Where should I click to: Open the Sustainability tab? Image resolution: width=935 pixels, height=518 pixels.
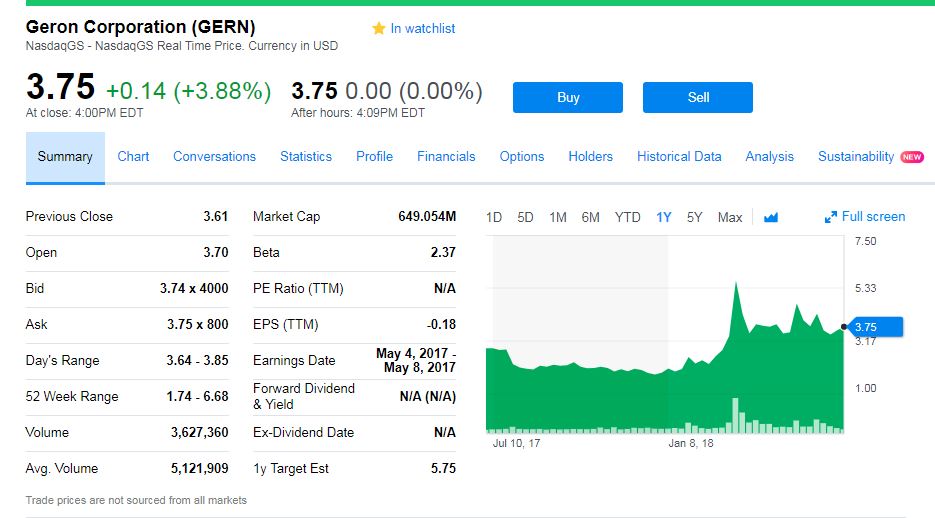[856, 156]
